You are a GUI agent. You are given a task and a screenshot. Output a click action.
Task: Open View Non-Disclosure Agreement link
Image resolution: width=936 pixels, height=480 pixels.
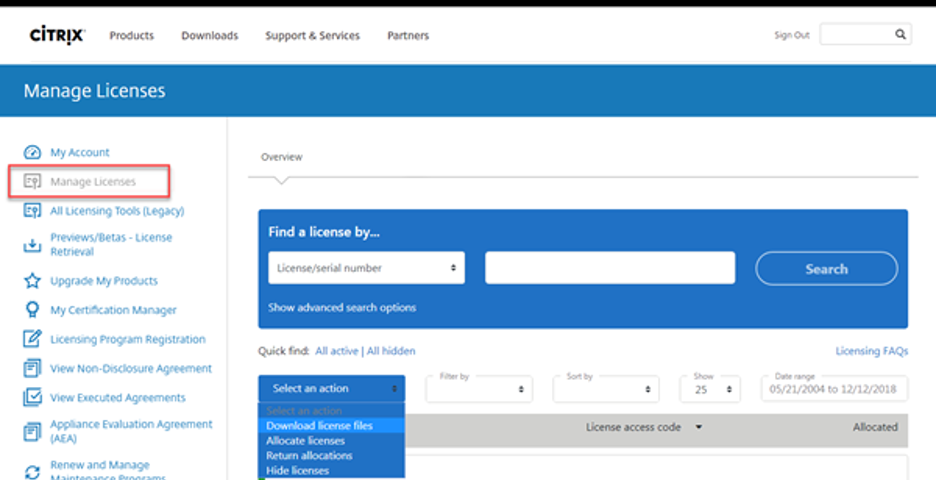coord(131,368)
